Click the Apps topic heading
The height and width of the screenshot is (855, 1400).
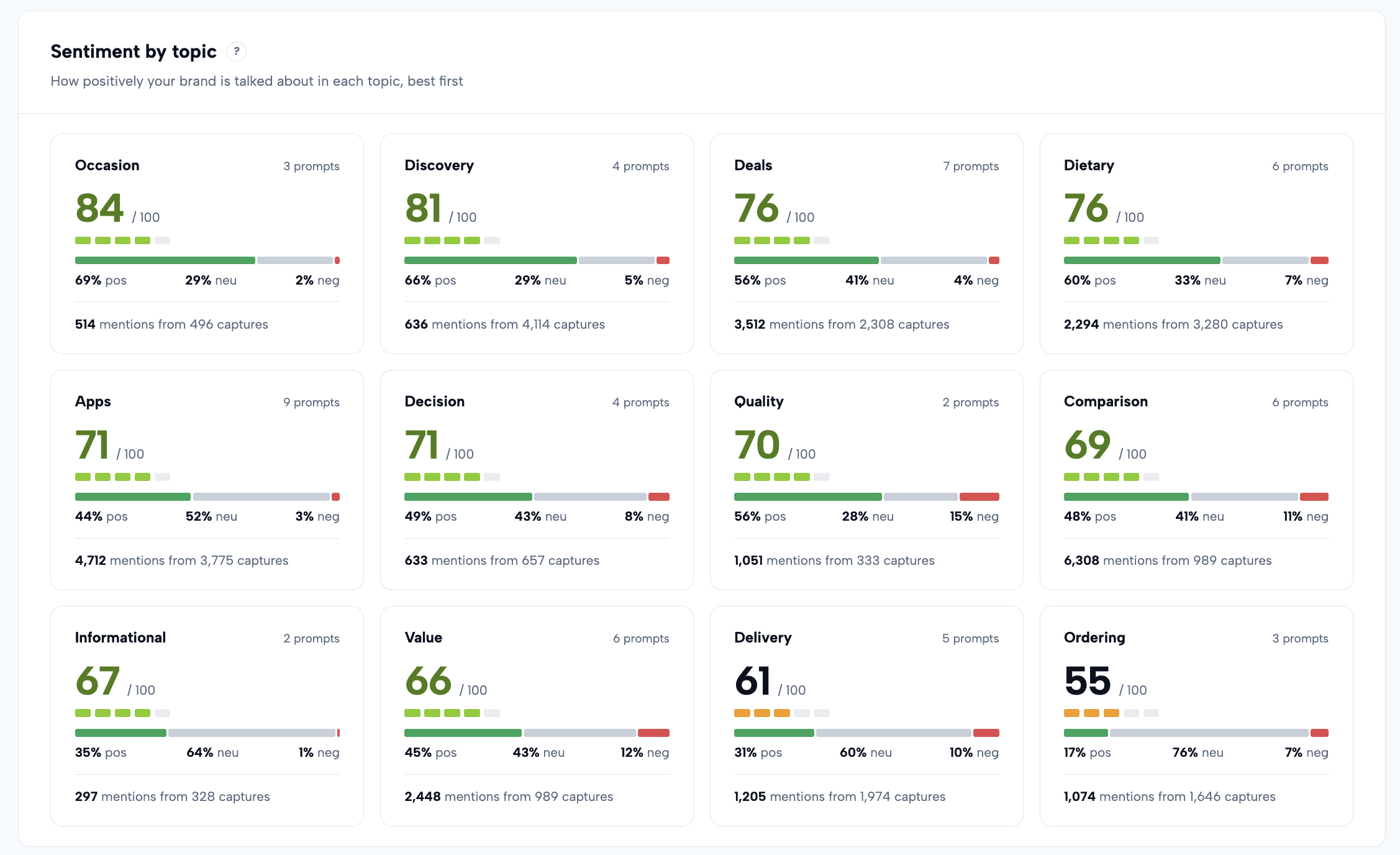(x=93, y=402)
